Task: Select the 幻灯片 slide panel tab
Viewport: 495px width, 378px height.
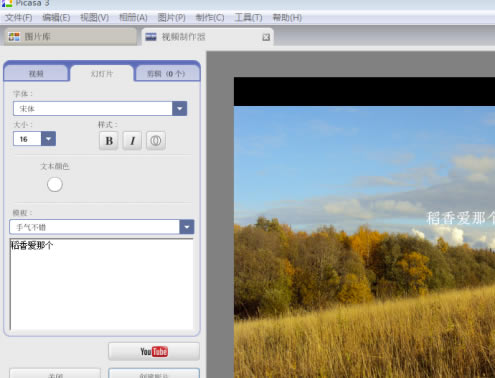Action: coord(102,74)
